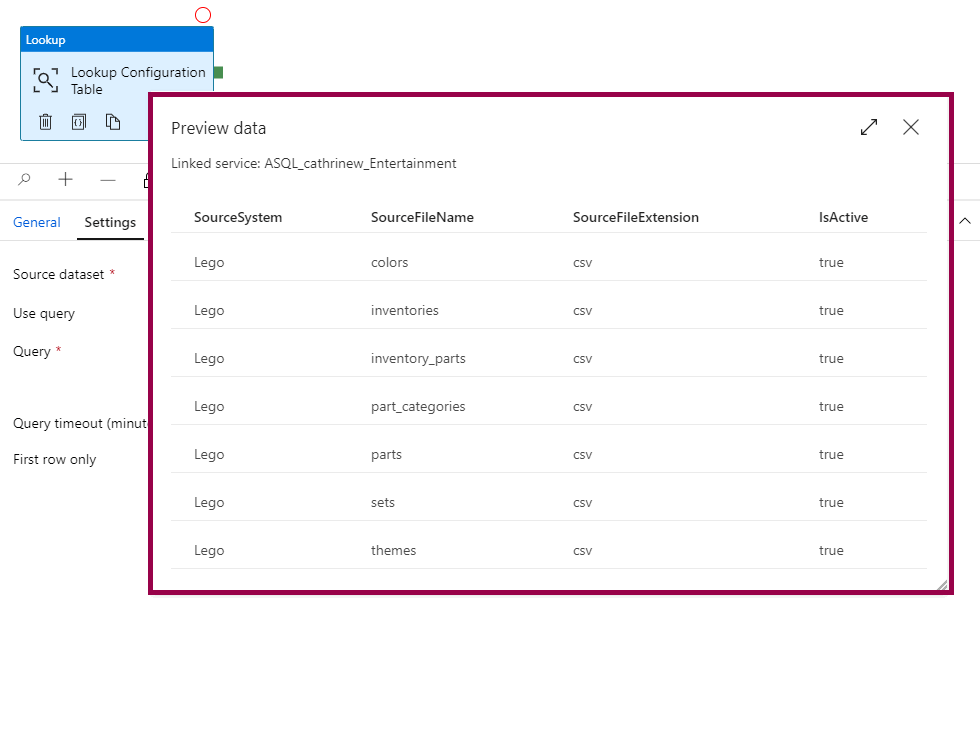View source code of Lookup activity
Viewport: 980px width, 750px height.
click(x=79, y=122)
